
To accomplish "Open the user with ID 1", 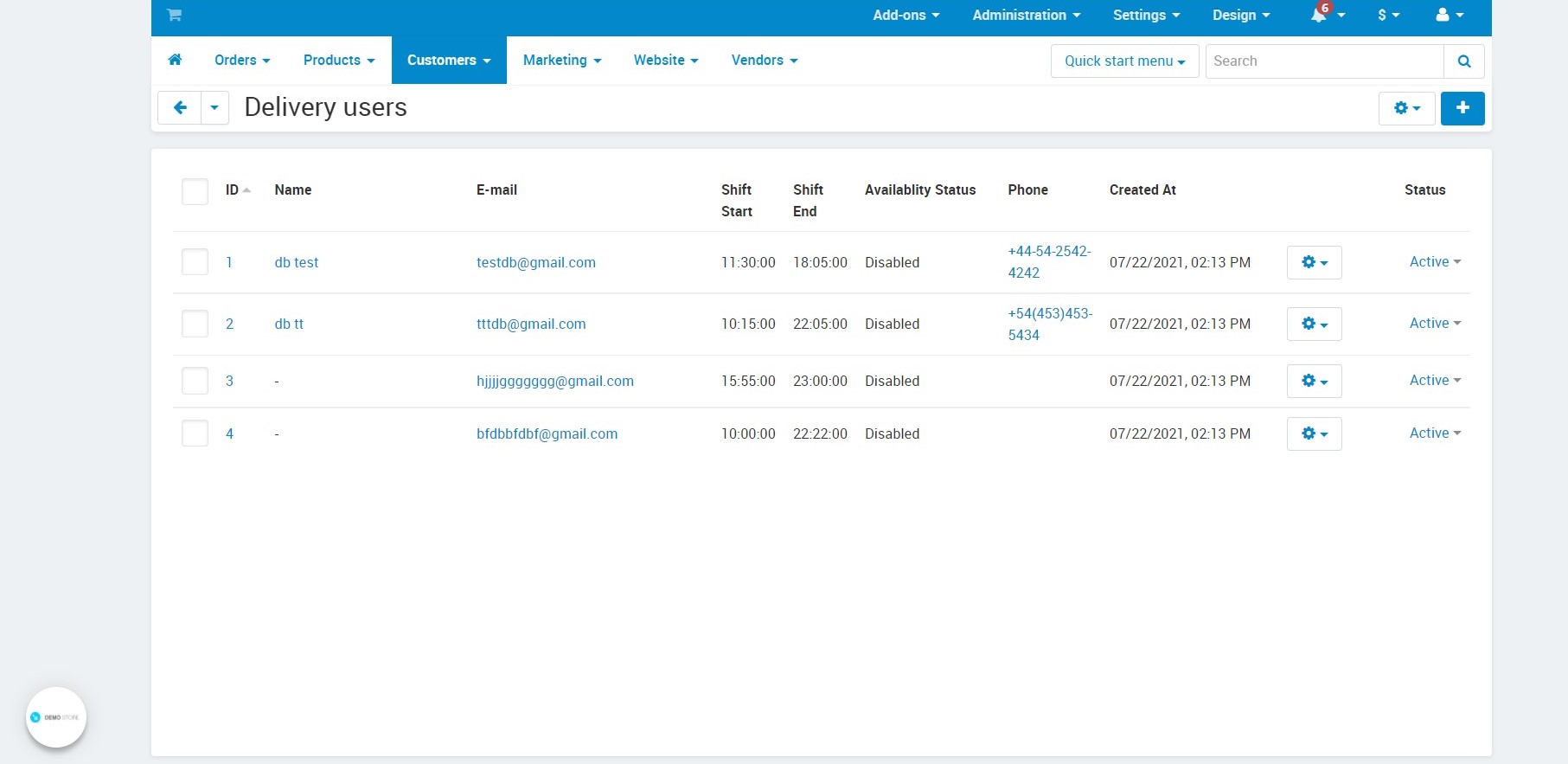I will 229,262.
